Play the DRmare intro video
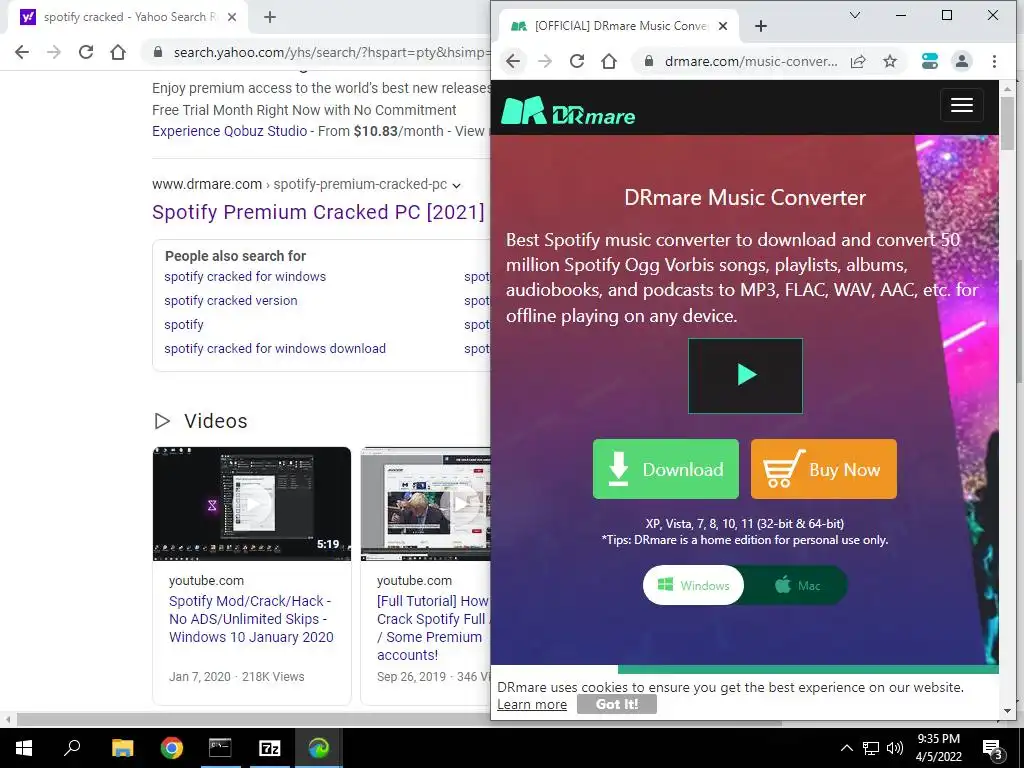Image resolution: width=1024 pixels, height=768 pixels. pos(745,376)
